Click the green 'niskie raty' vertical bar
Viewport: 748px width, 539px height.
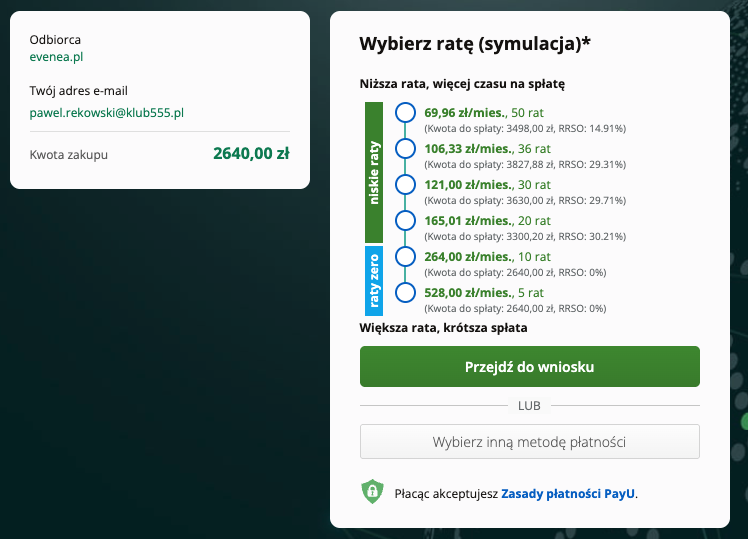pos(374,170)
